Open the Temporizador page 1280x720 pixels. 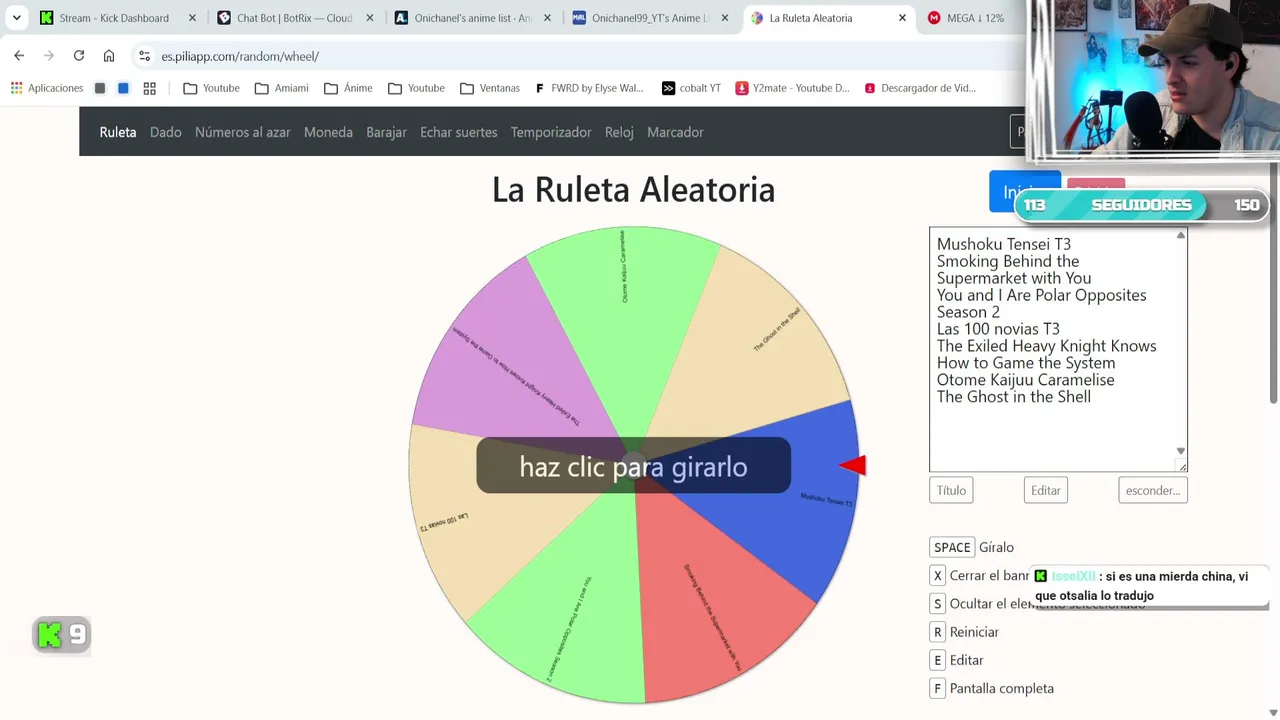coord(551,132)
